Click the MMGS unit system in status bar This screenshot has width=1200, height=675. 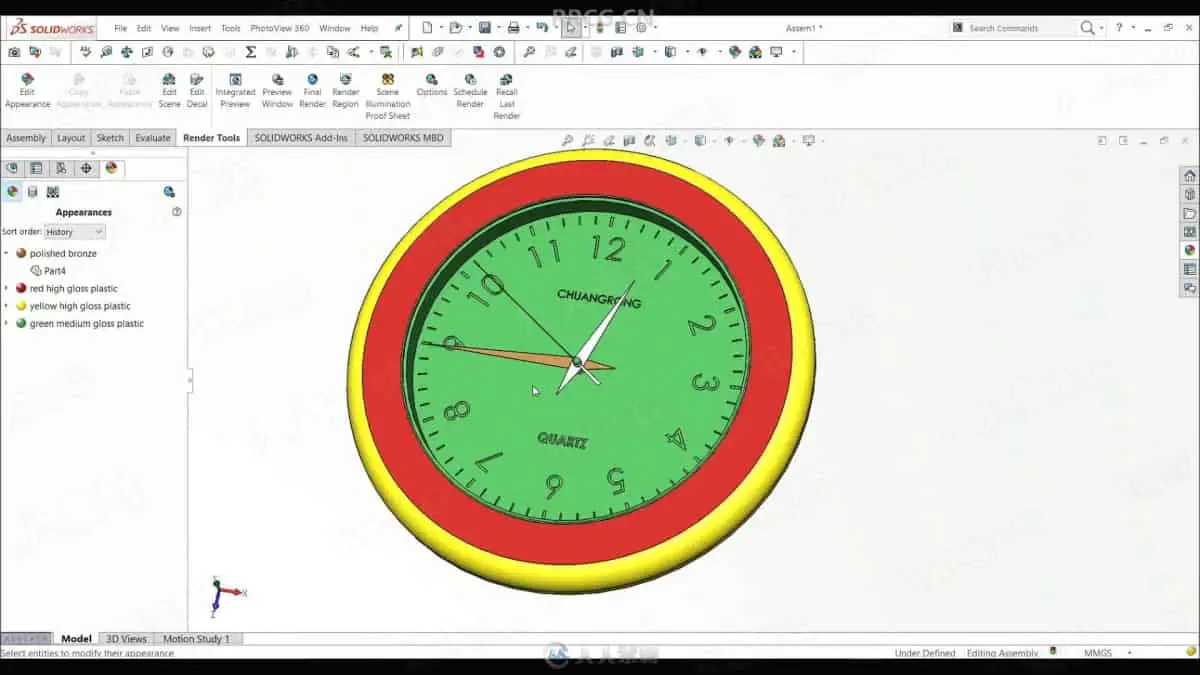tap(1098, 653)
